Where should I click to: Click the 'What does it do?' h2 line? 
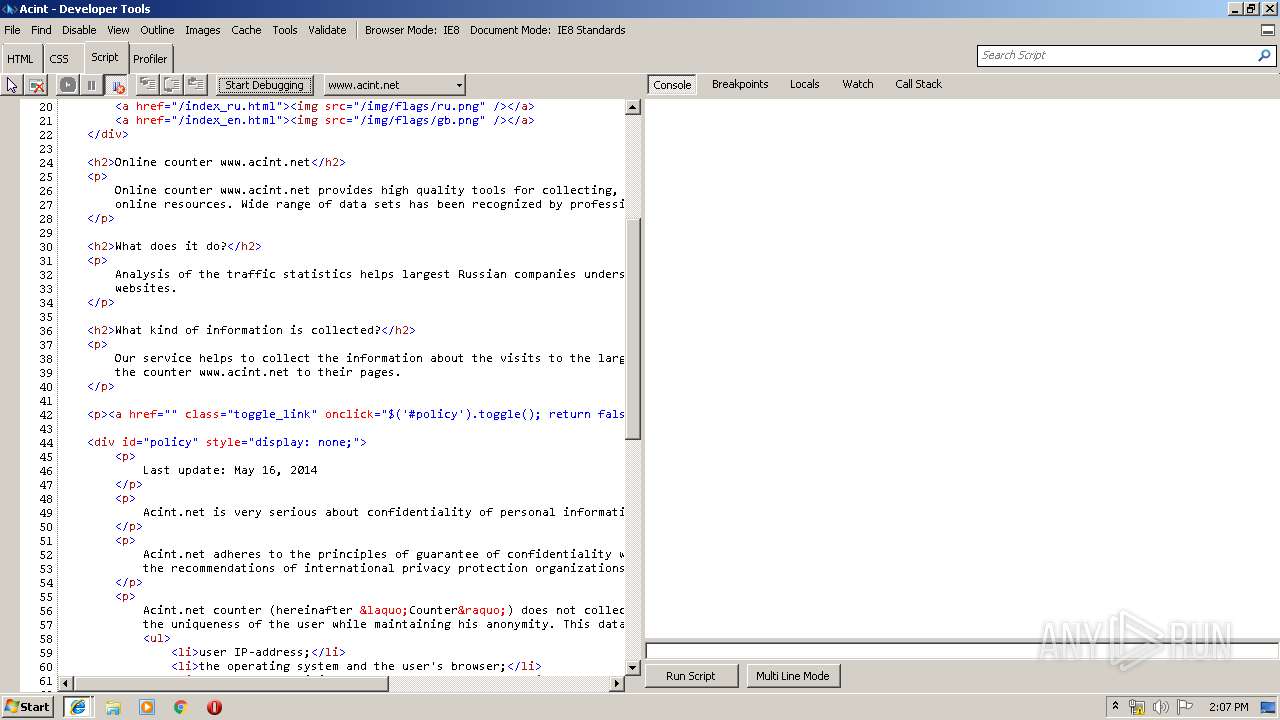click(174, 246)
